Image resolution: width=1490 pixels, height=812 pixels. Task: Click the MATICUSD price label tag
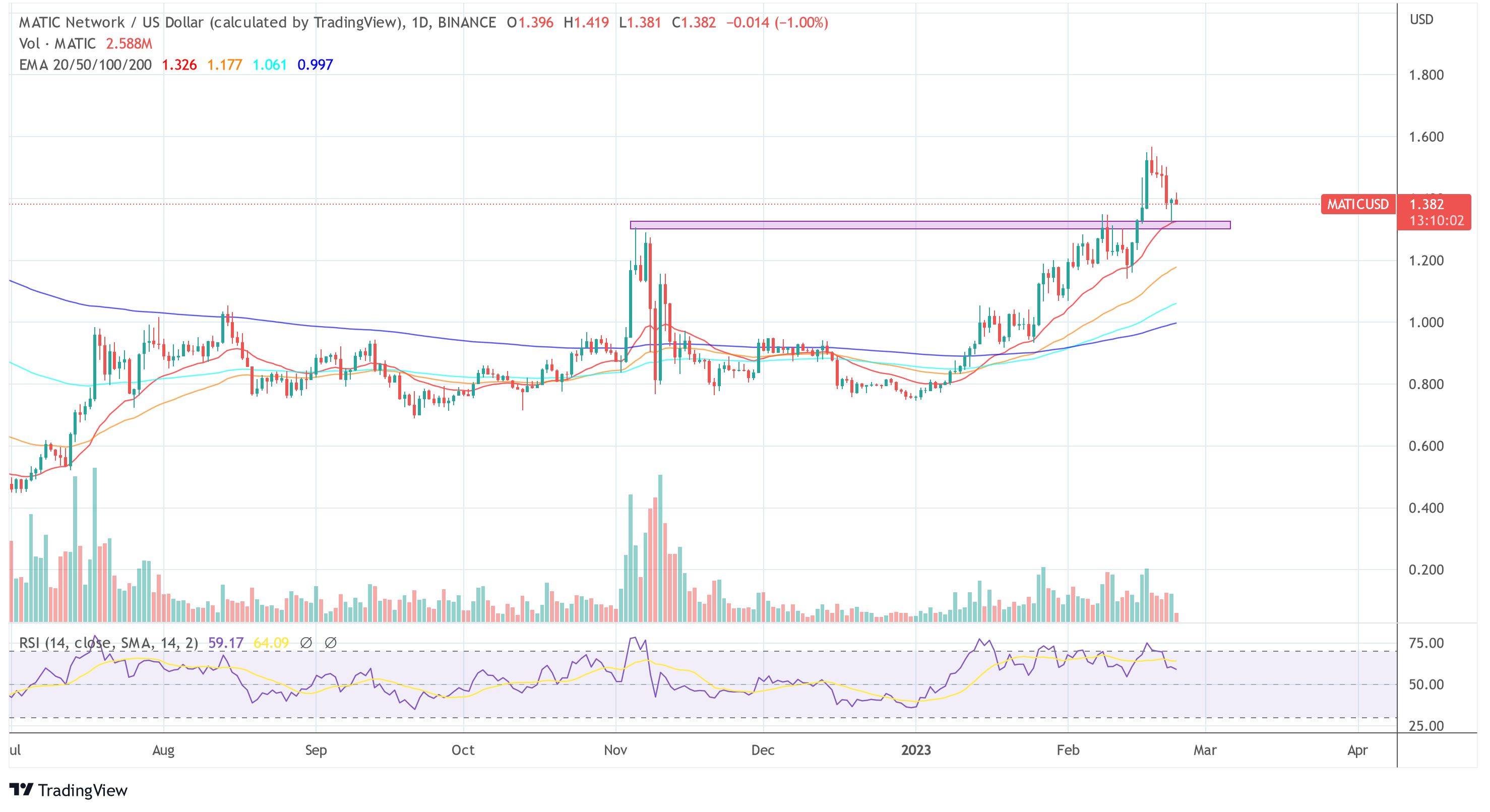pos(1357,204)
